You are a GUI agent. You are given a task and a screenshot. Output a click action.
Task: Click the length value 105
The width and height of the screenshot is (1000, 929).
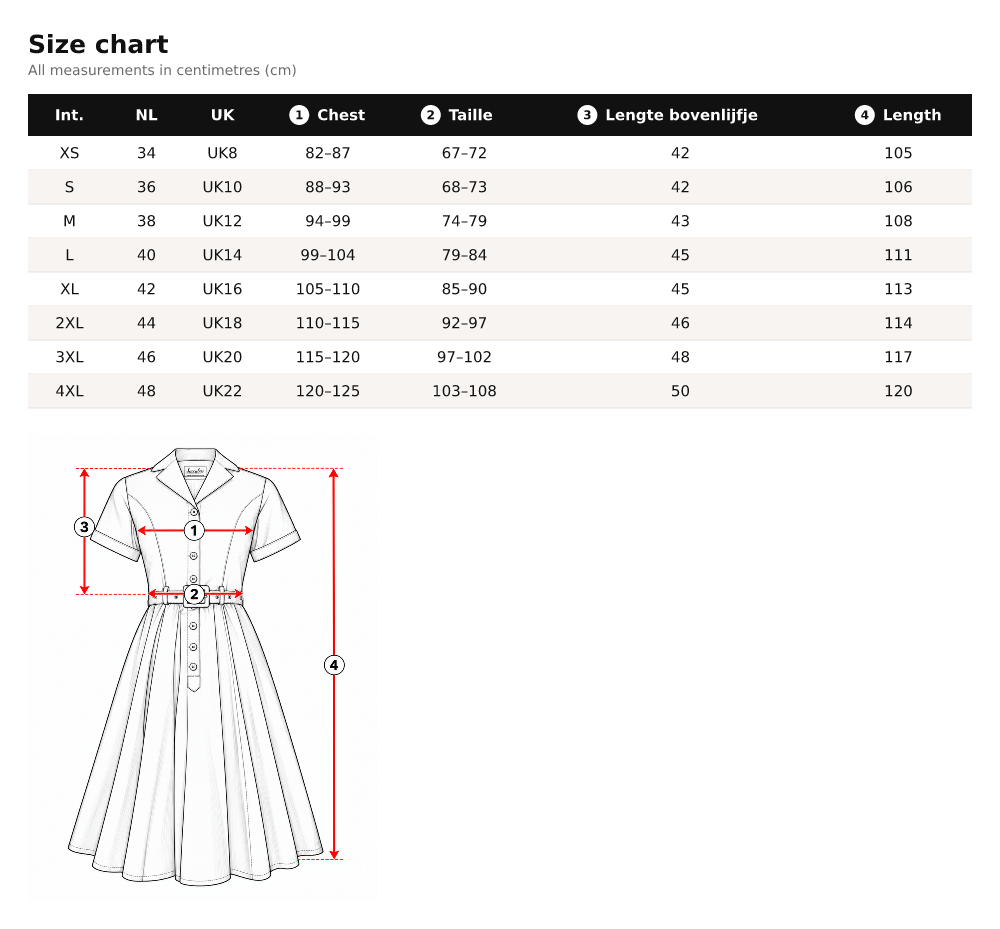click(898, 153)
